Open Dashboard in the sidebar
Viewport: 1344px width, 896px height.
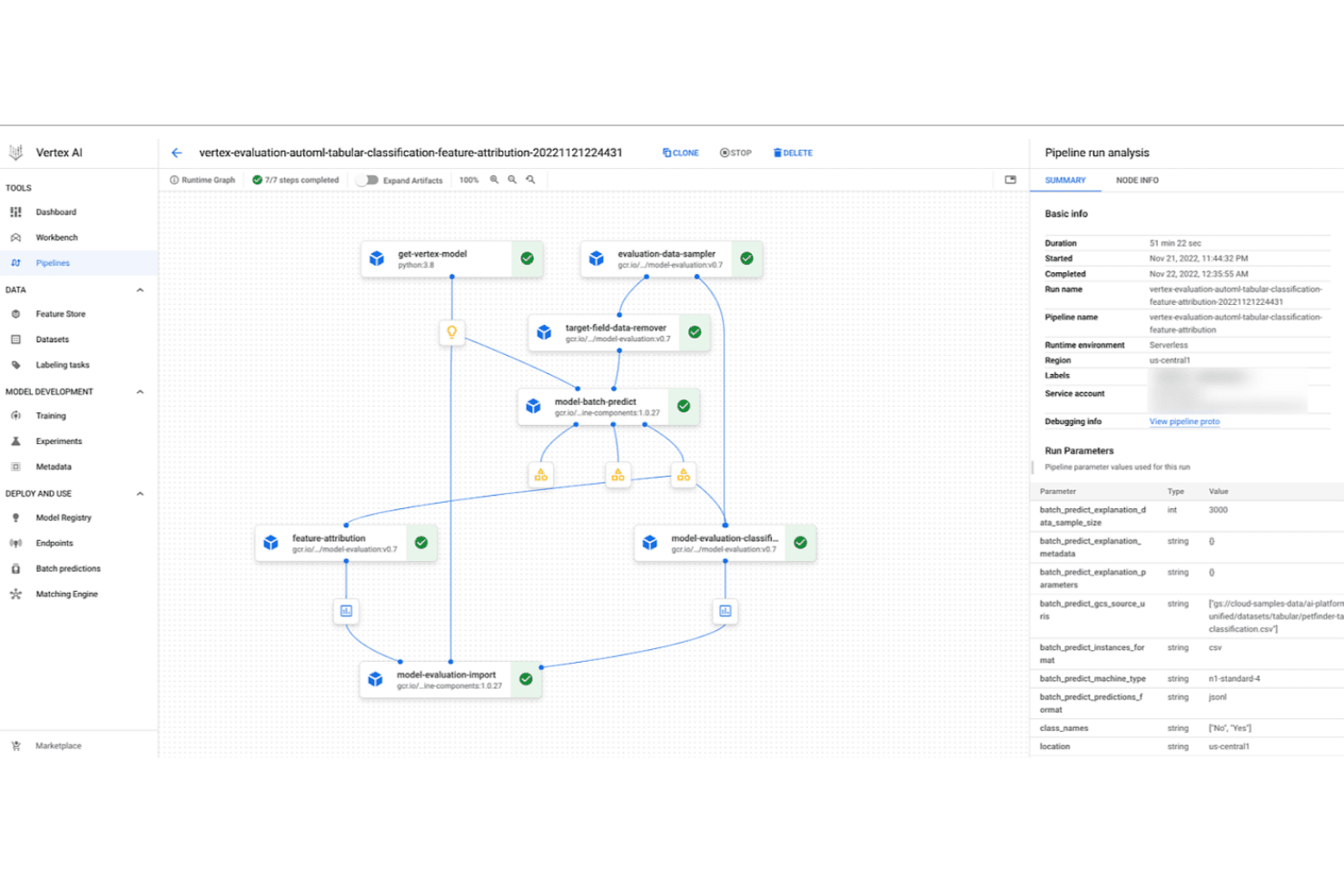click(56, 212)
